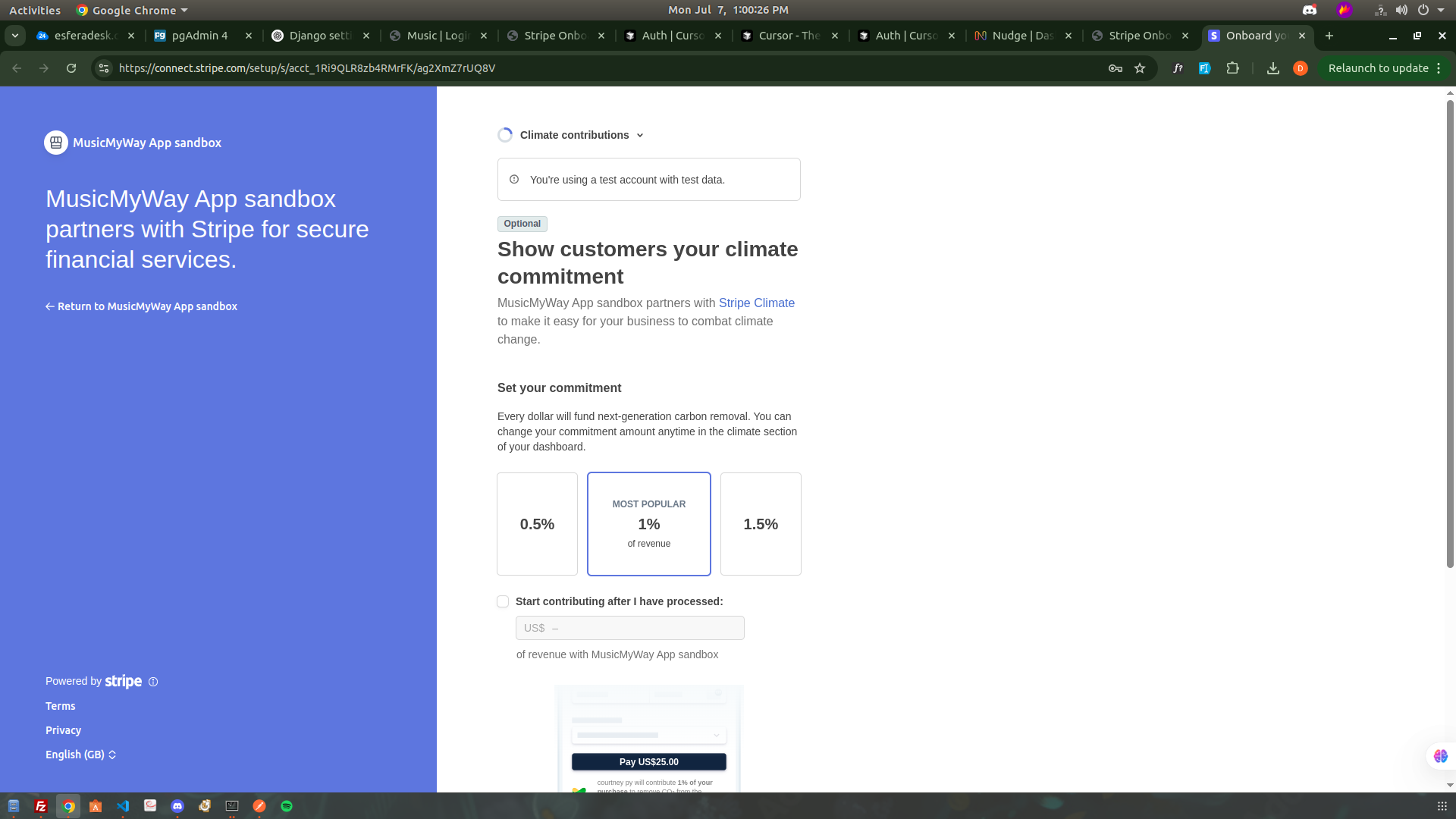Select the 1.5% commitment option
Image resolution: width=1456 pixels, height=819 pixels.
pyautogui.click(x=761, y=524)
